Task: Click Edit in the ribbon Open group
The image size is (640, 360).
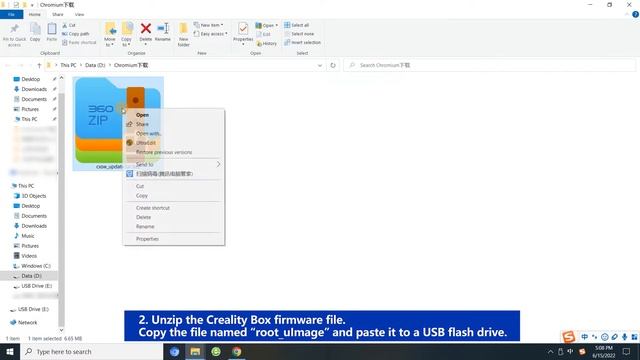Action: [264, 34]
